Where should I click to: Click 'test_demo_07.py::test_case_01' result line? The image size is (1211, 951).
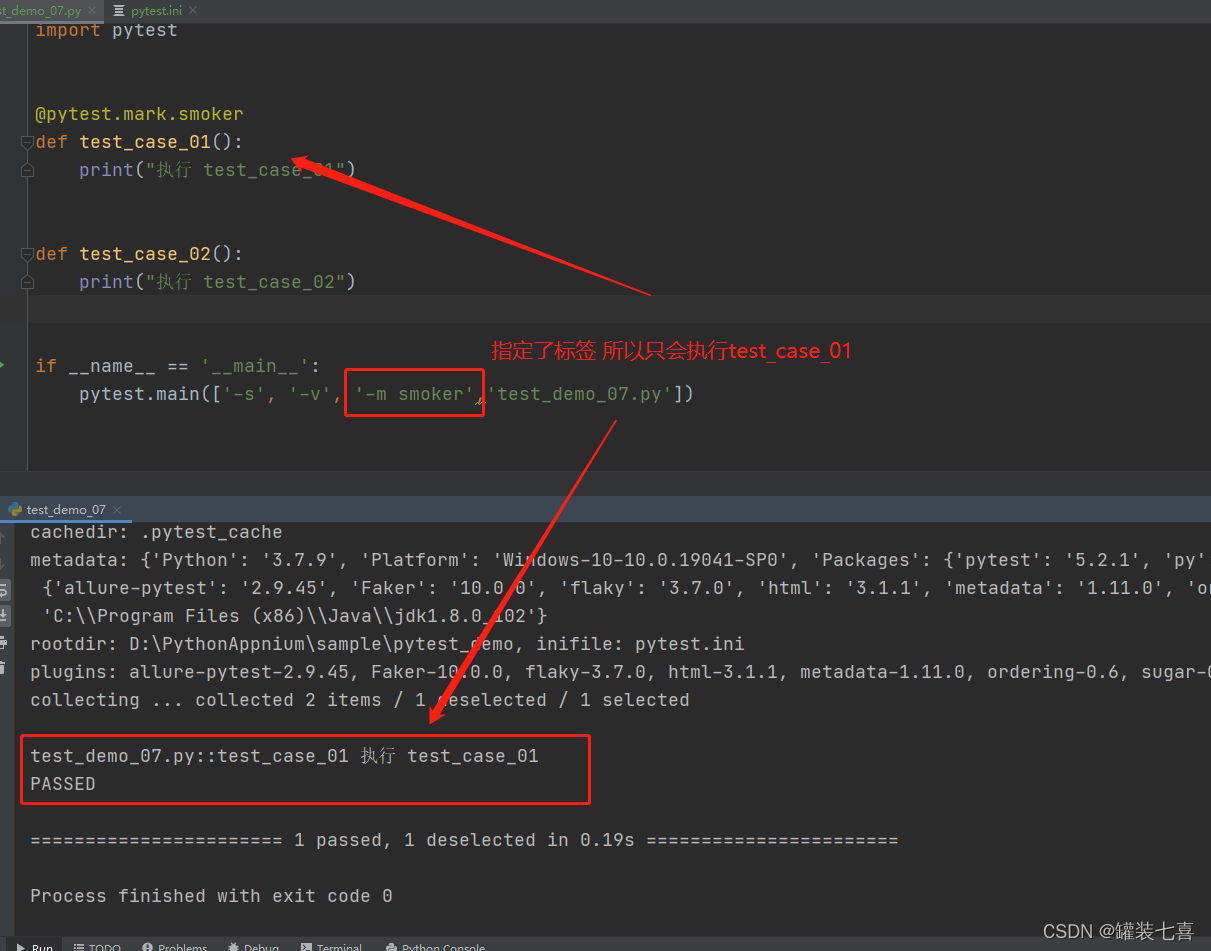(x=284, y=756)
